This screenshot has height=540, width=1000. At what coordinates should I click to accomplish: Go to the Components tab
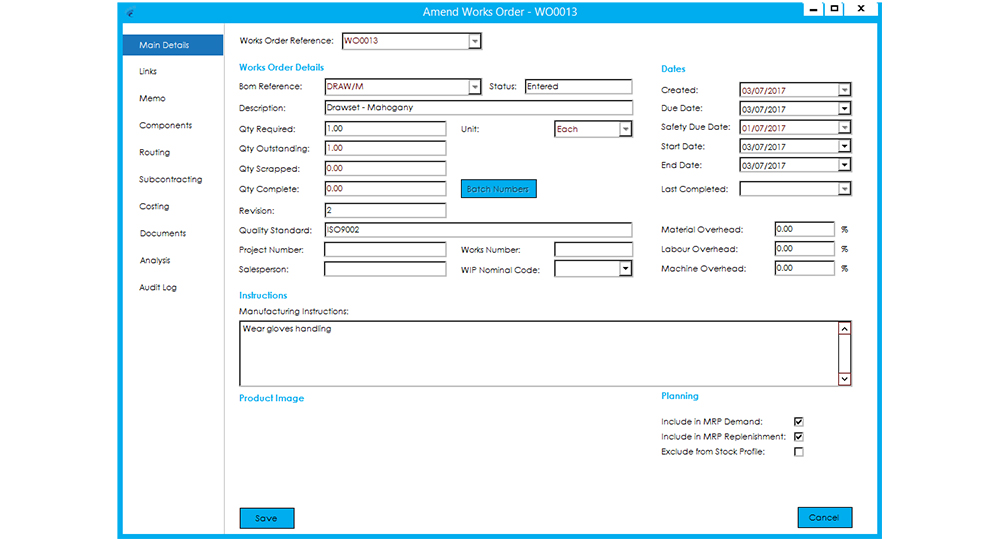[x=166, y=126]
